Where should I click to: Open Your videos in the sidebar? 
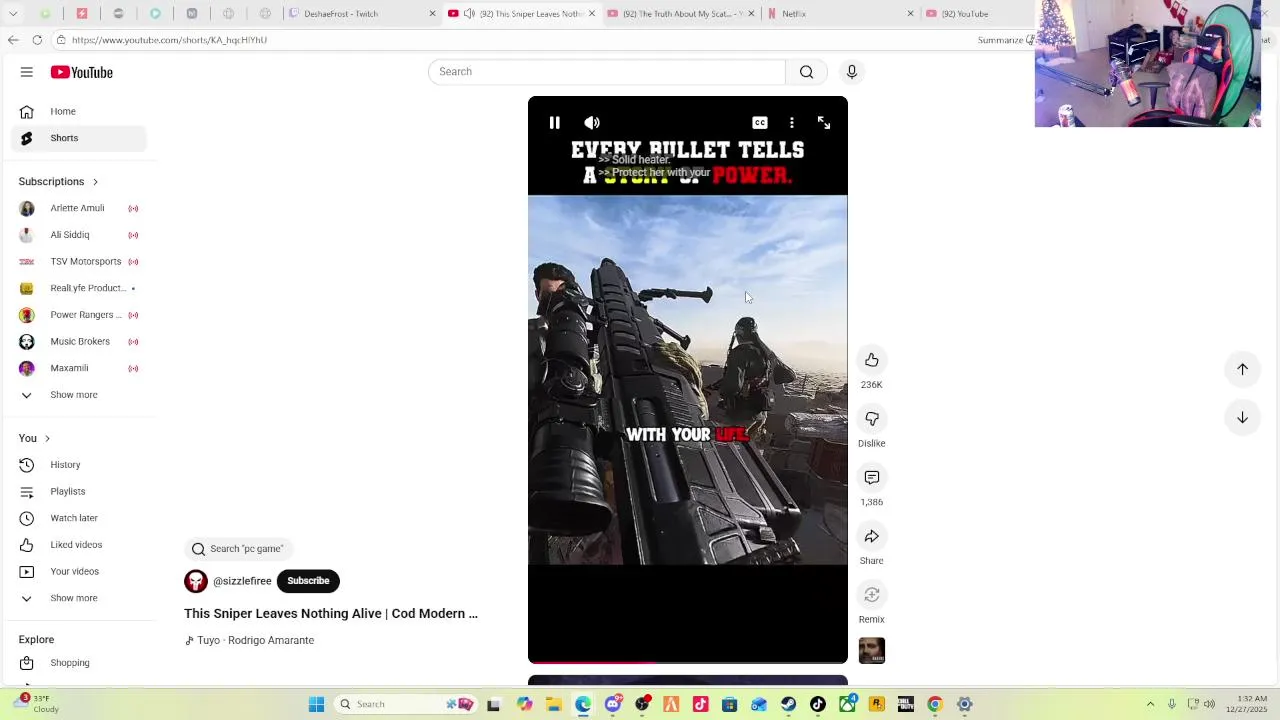(x=79, y=572)
